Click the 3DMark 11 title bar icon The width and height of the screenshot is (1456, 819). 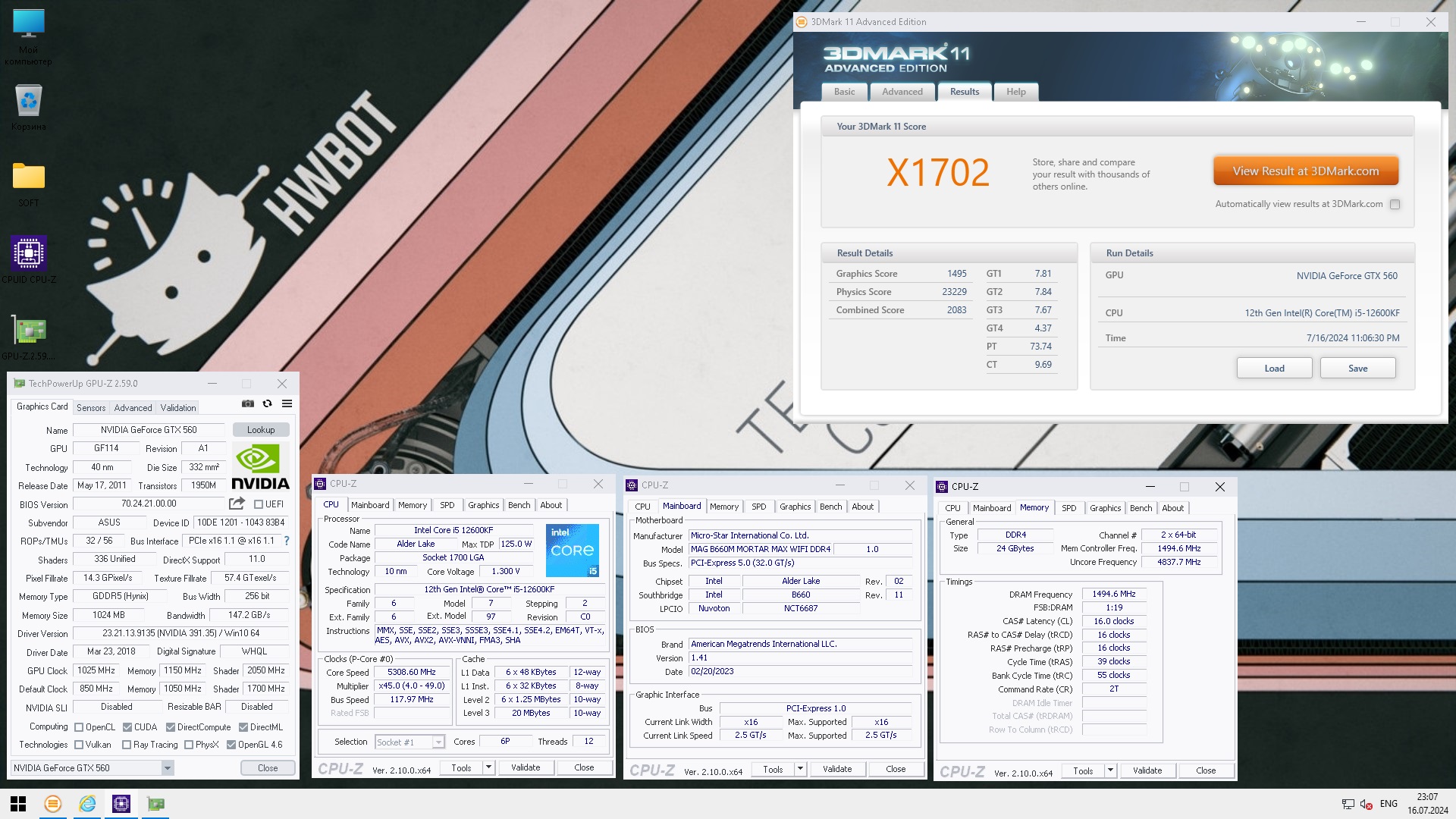click(x=802, y=22)
